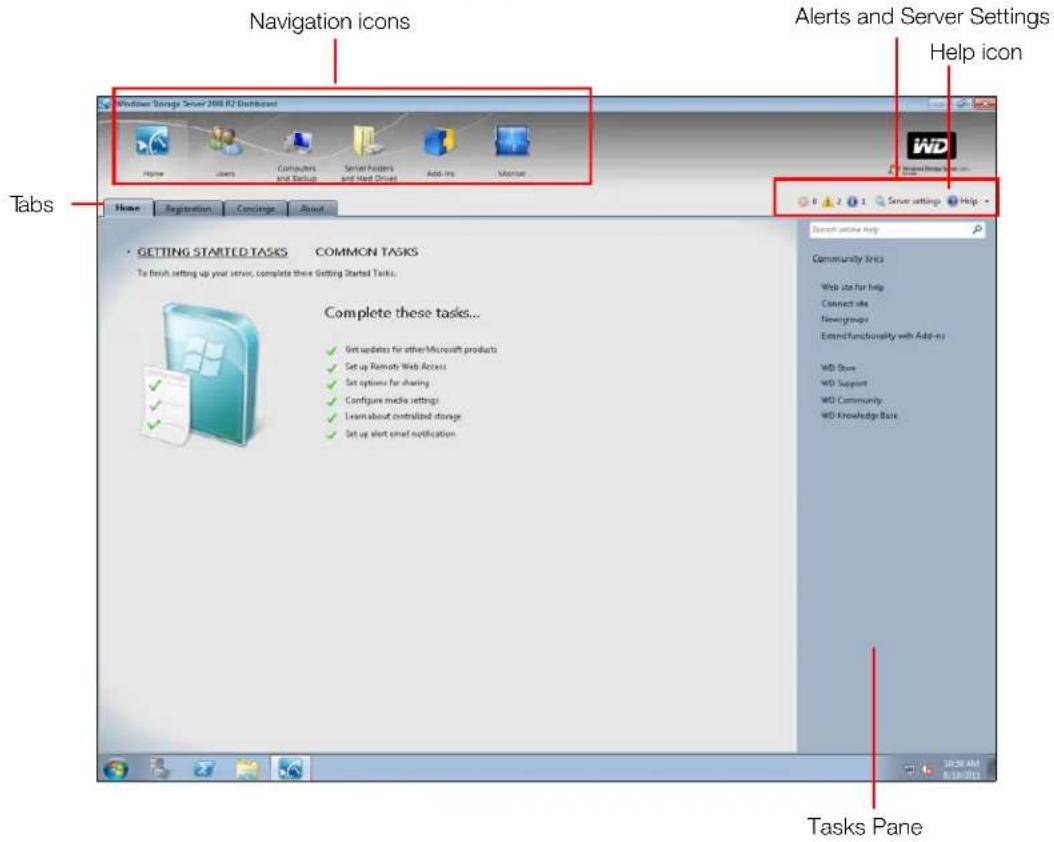Expand the Help dropdown arrow
Screen dimensions: 1054x842
tap(986, 202)
